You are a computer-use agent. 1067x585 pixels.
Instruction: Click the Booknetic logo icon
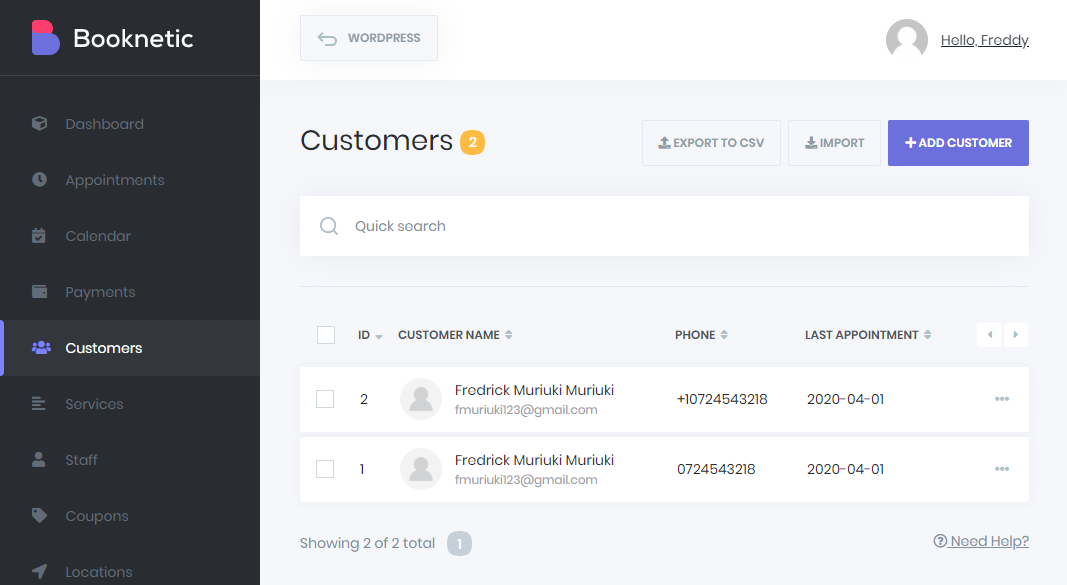pos(45,38)
